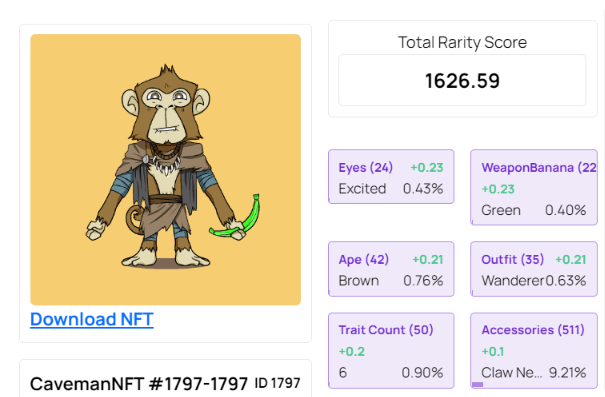Viewport: 605px width, 397px height.
Task: Click the Total Rarity Score heading
Action: pos(462,42)
